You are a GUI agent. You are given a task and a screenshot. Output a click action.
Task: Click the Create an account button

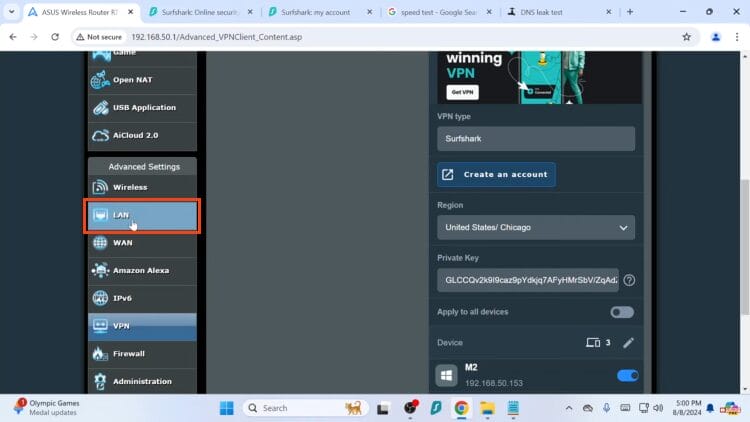[496, 175]
